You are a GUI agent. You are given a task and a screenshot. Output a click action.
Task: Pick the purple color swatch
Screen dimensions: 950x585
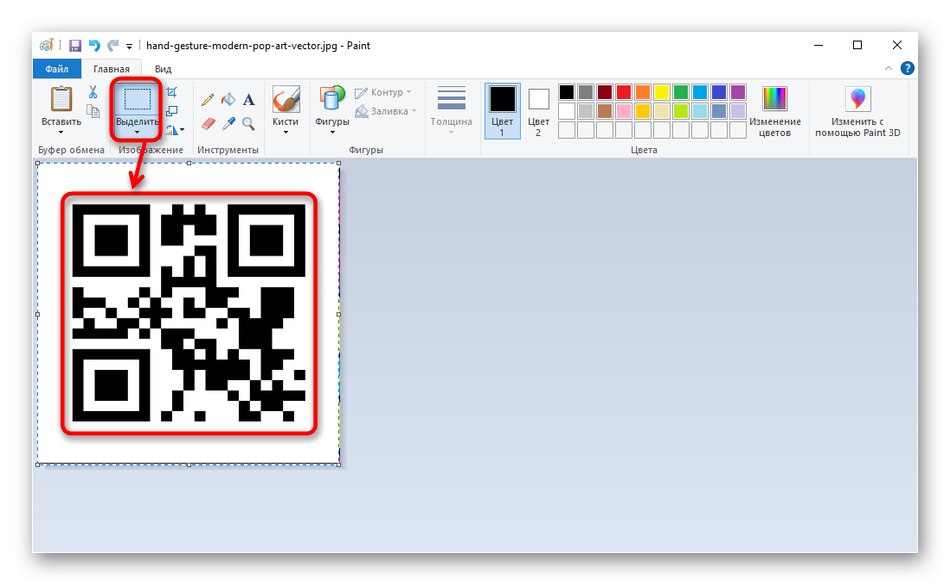738,92
